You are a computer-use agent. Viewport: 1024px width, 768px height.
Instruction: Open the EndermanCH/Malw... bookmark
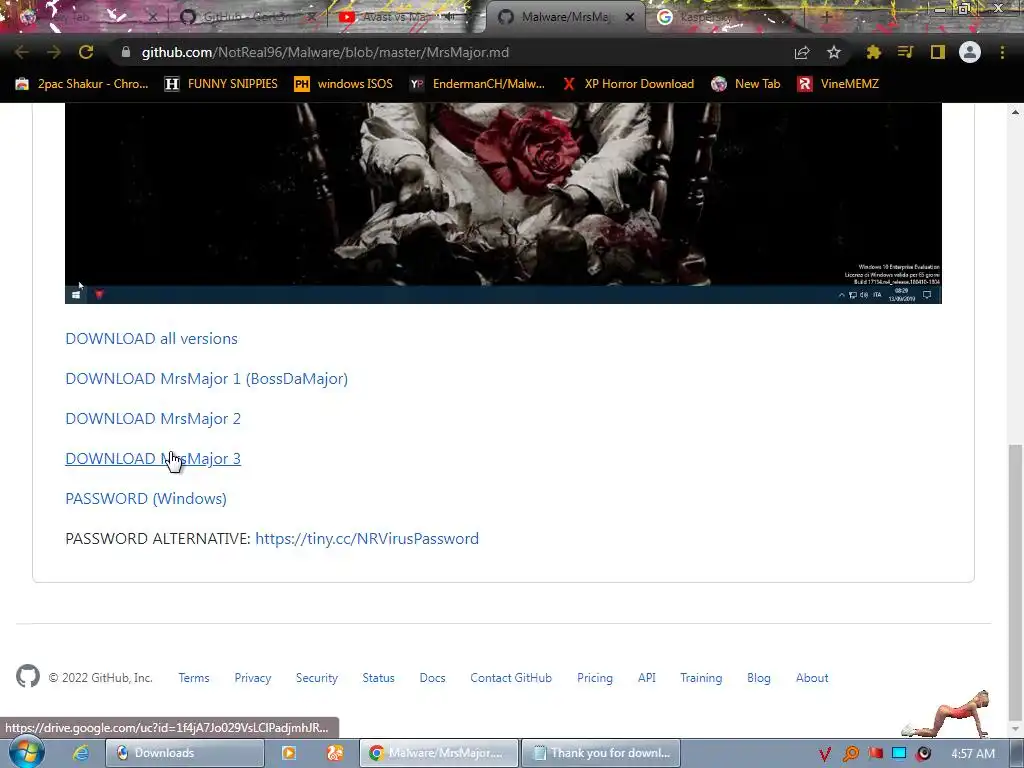(477, 84)
